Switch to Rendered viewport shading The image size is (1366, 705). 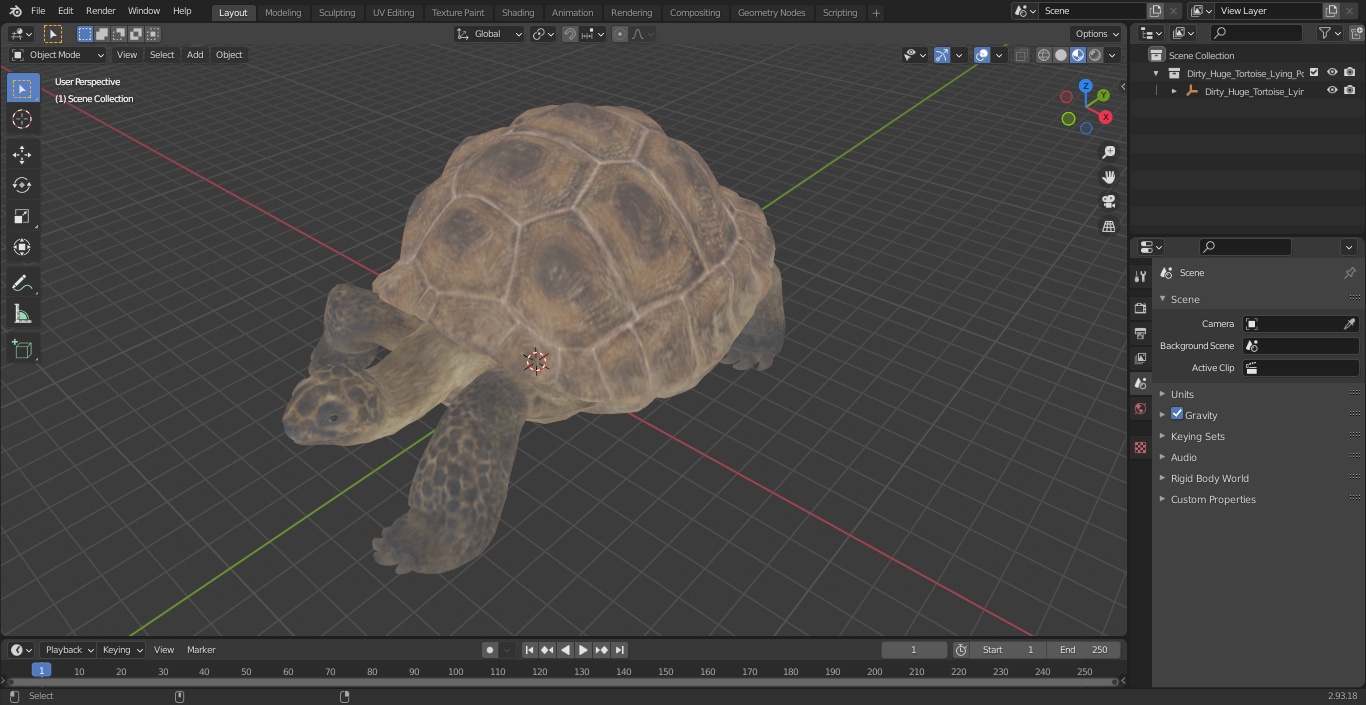click(1095, 55)
